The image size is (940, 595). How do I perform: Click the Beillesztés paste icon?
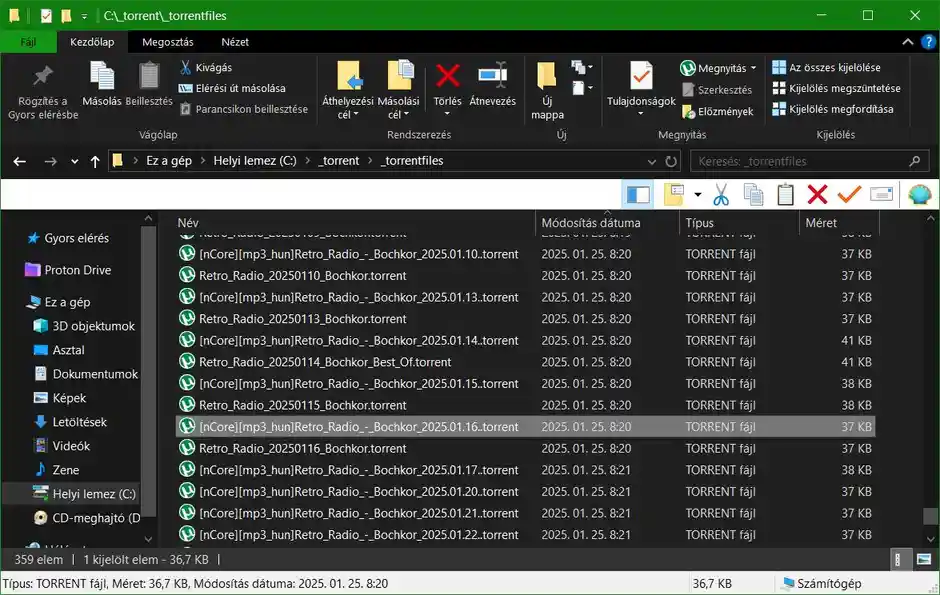click(x=149, y=76)
